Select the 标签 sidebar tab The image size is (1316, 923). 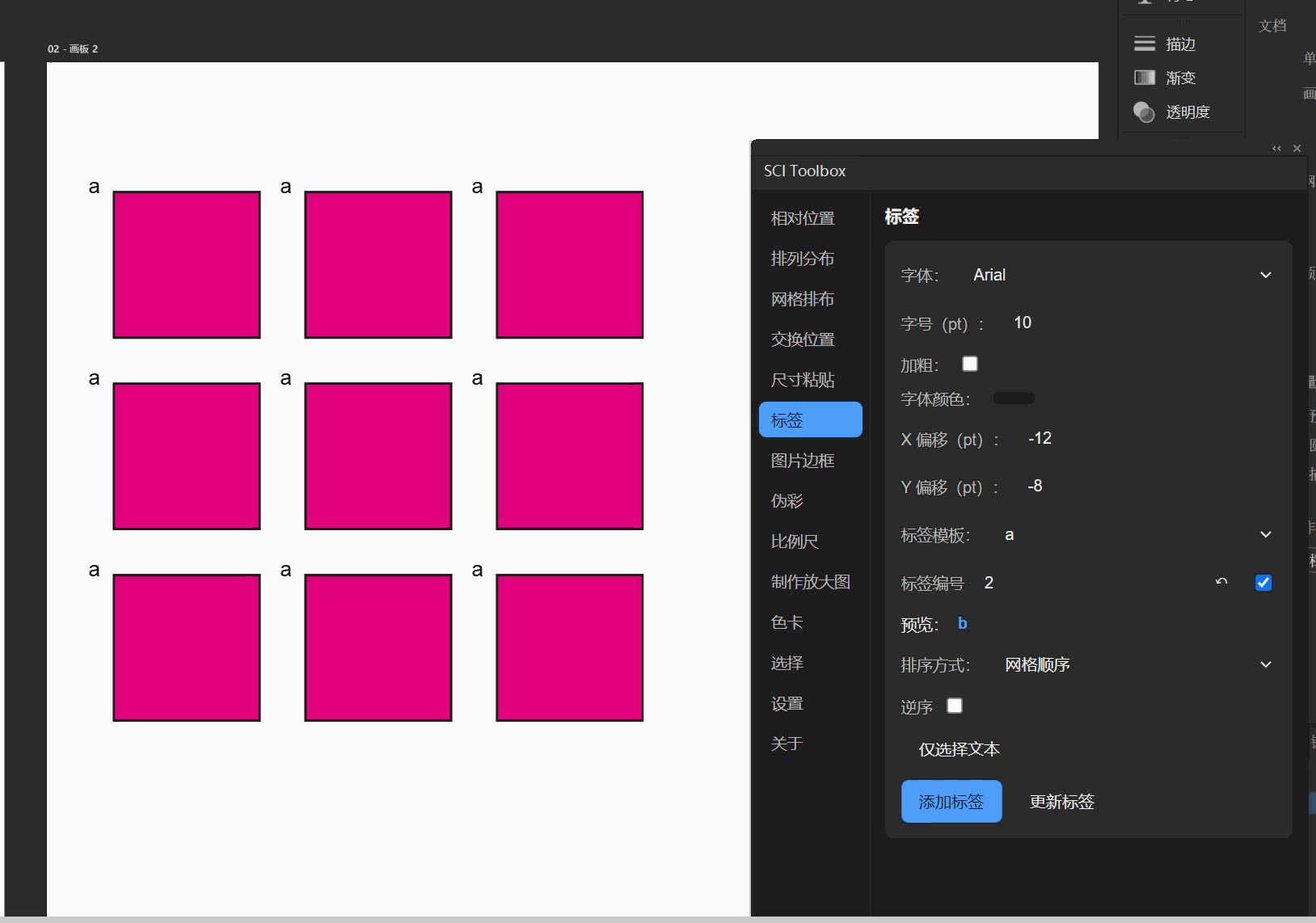[x=811, y=420]
